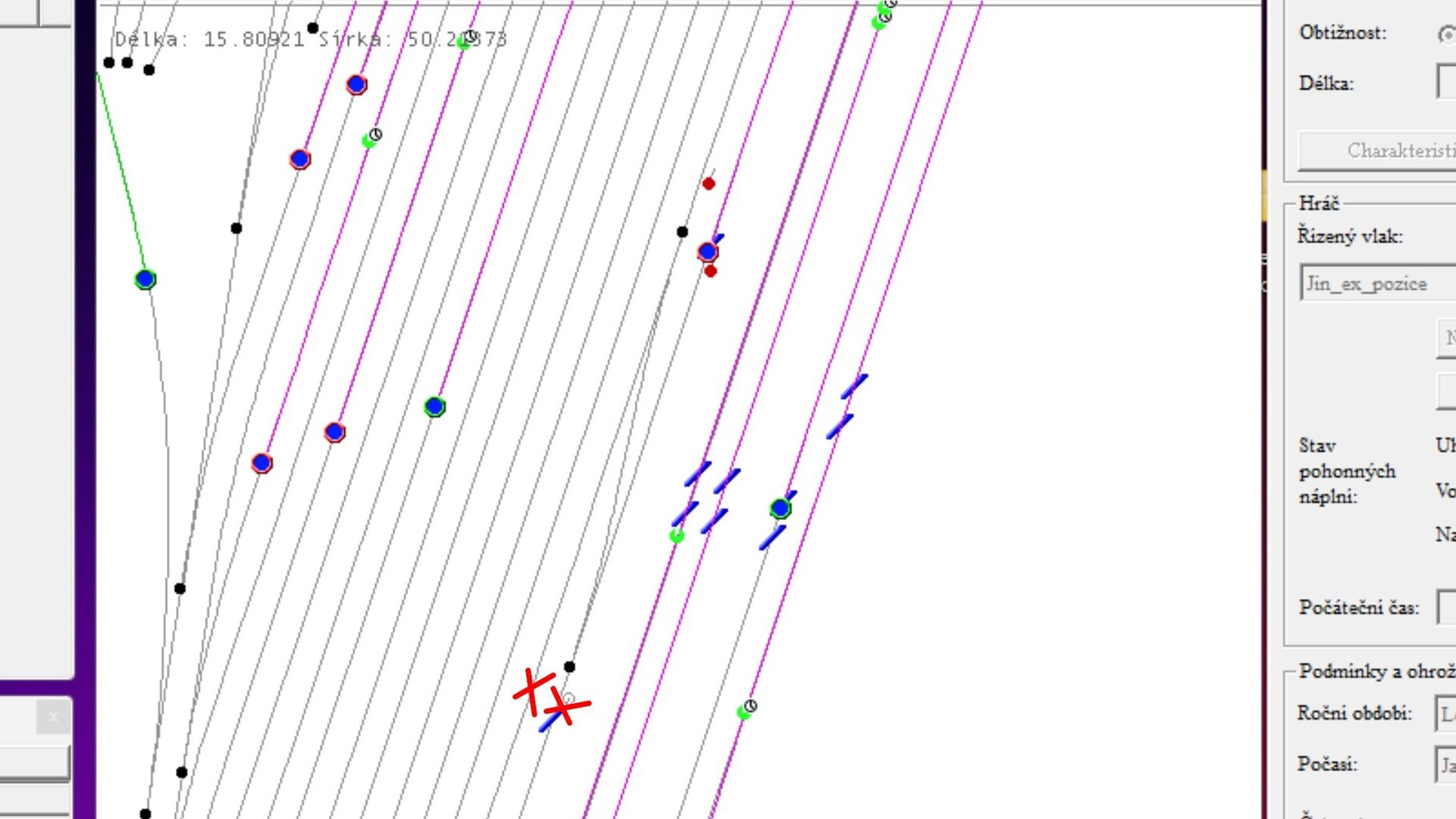Pick the black node left of the red-dotted blue node
The width and height of the screenshot is (1456, 819).
[682, 232]
